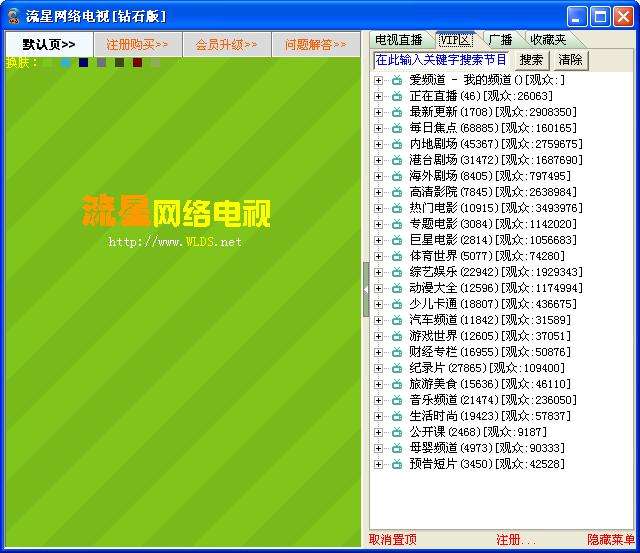
Task: Click the TV icon for 音乐频道
Action: pyautogui.click(x=397, y=400)
